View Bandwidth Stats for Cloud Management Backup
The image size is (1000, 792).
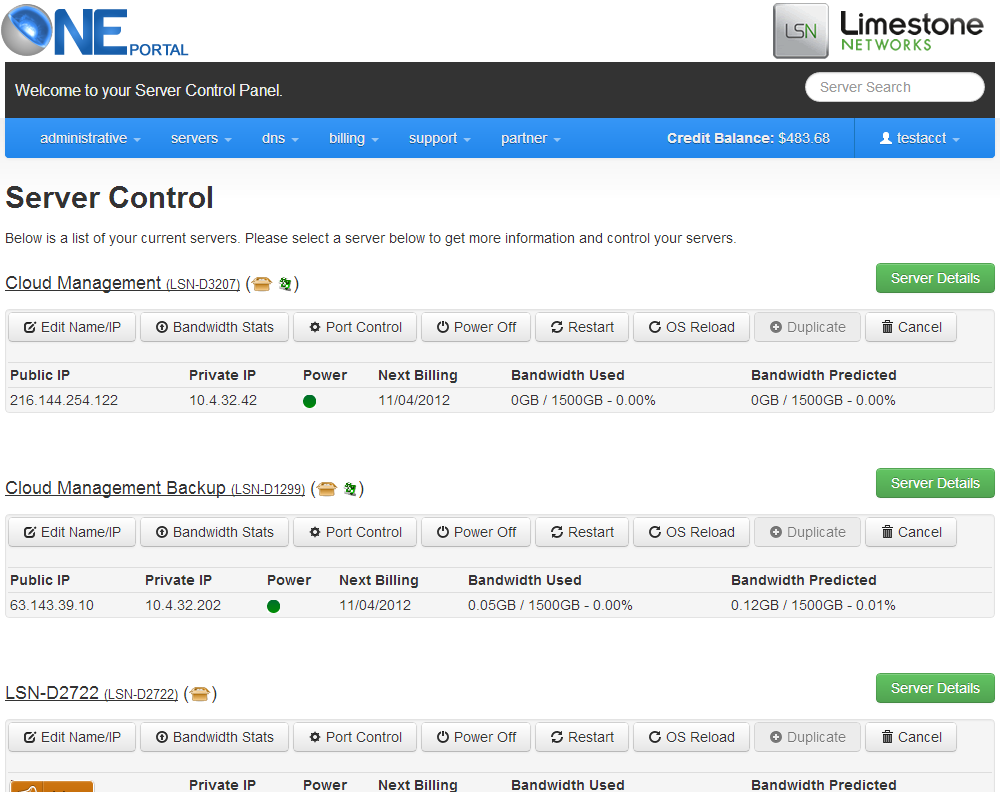pos(214,532)
